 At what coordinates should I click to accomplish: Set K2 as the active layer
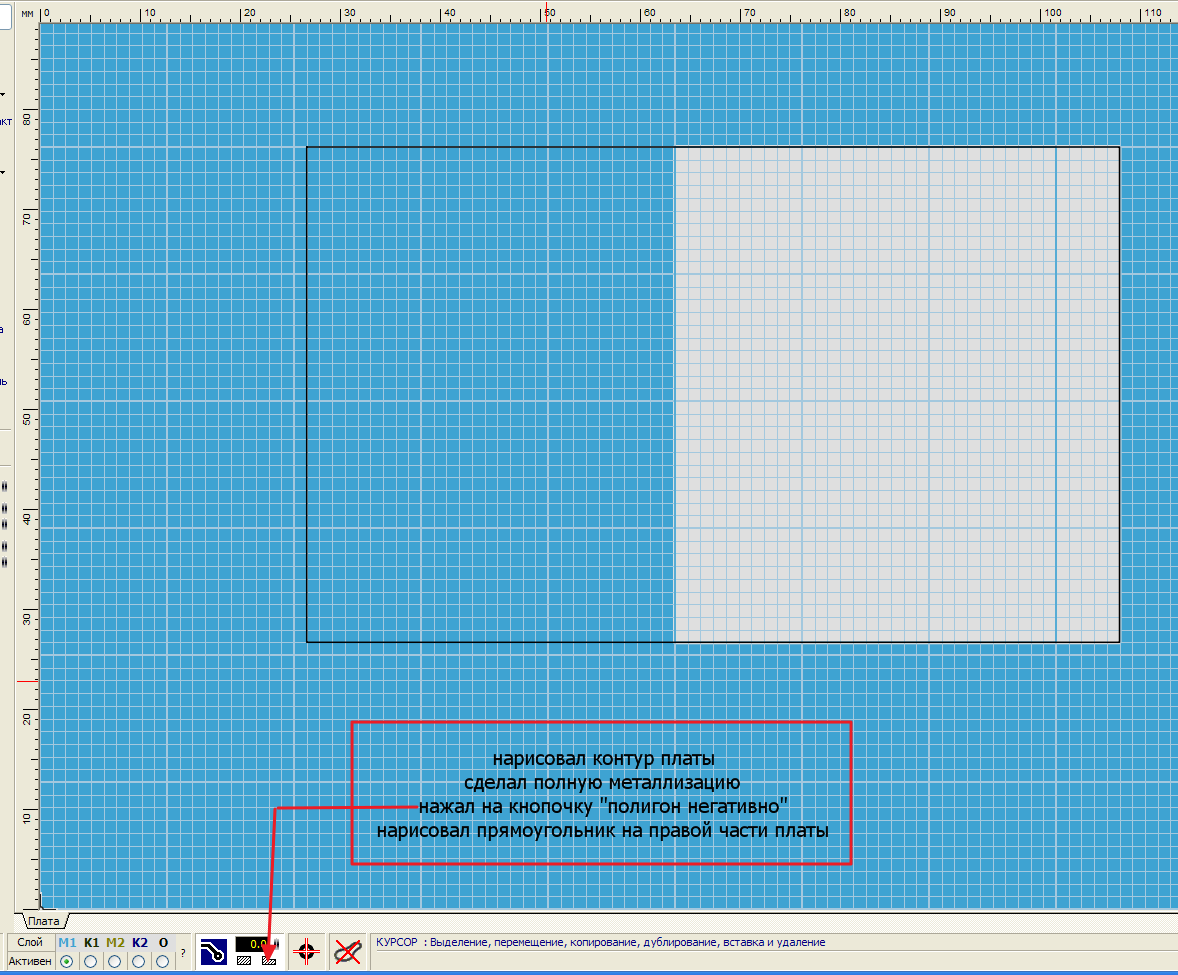pos(139,961)
